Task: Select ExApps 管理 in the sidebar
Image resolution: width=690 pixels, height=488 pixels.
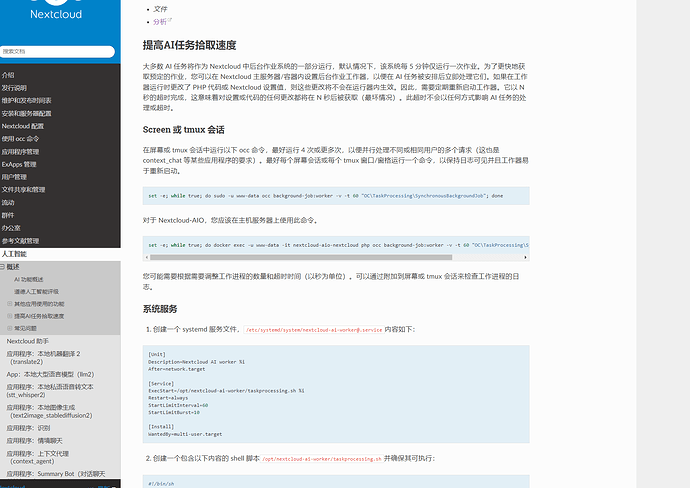Action: [20, 164]
